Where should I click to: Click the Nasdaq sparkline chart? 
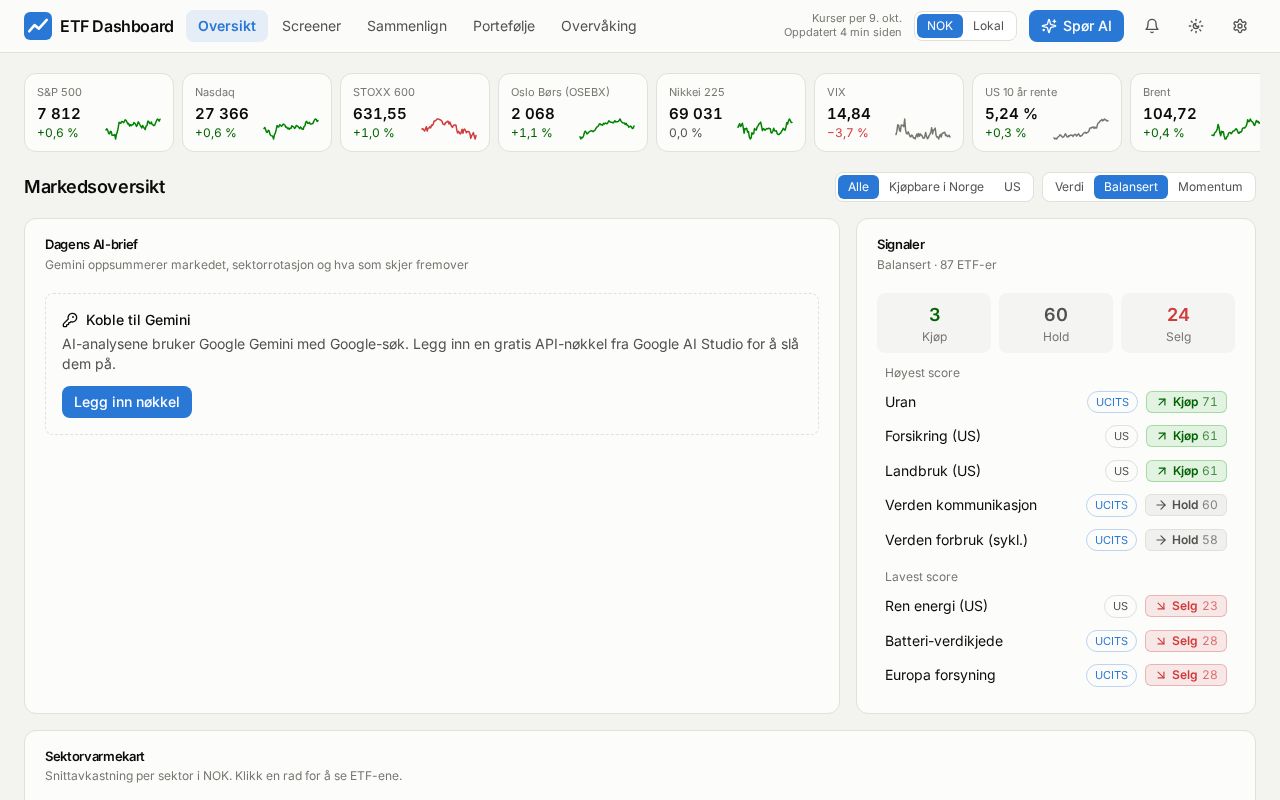pyautogui.click(x=291, y=128)
